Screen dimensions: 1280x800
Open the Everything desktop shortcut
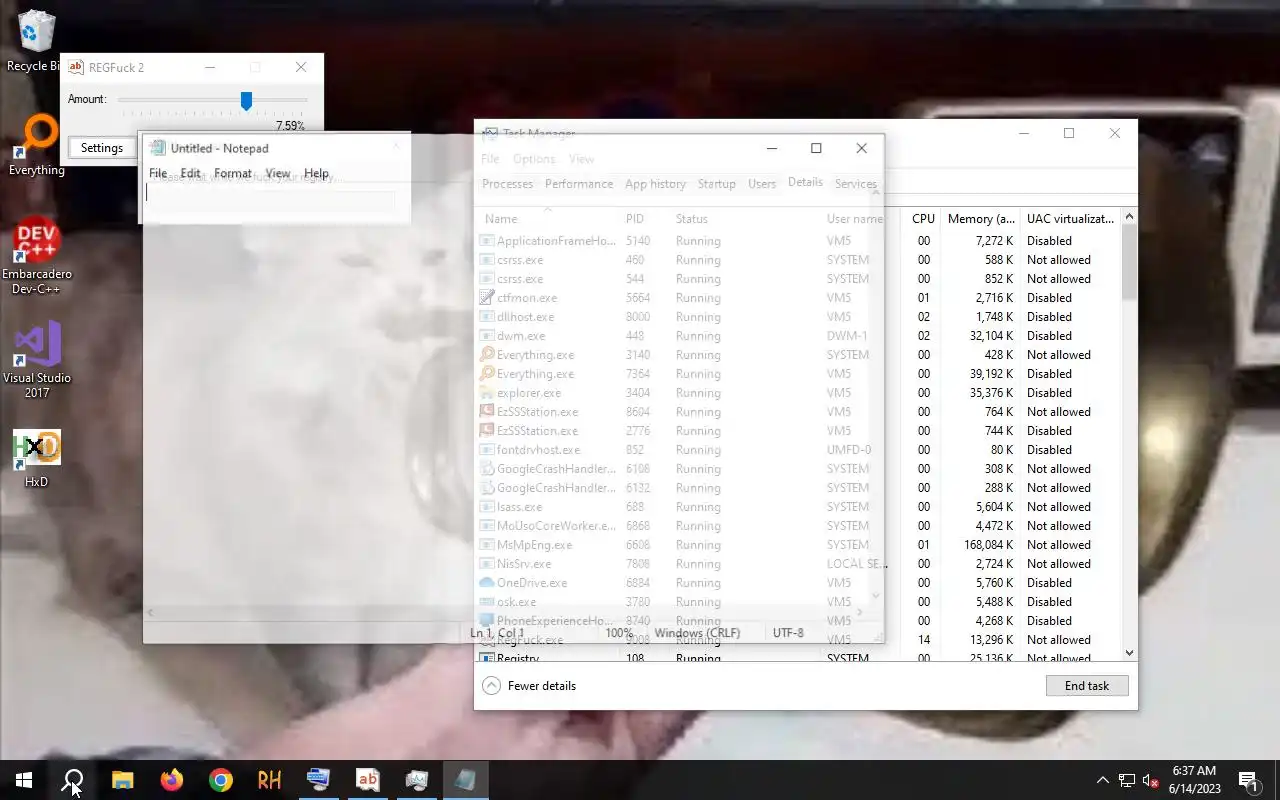click(37, 145)
